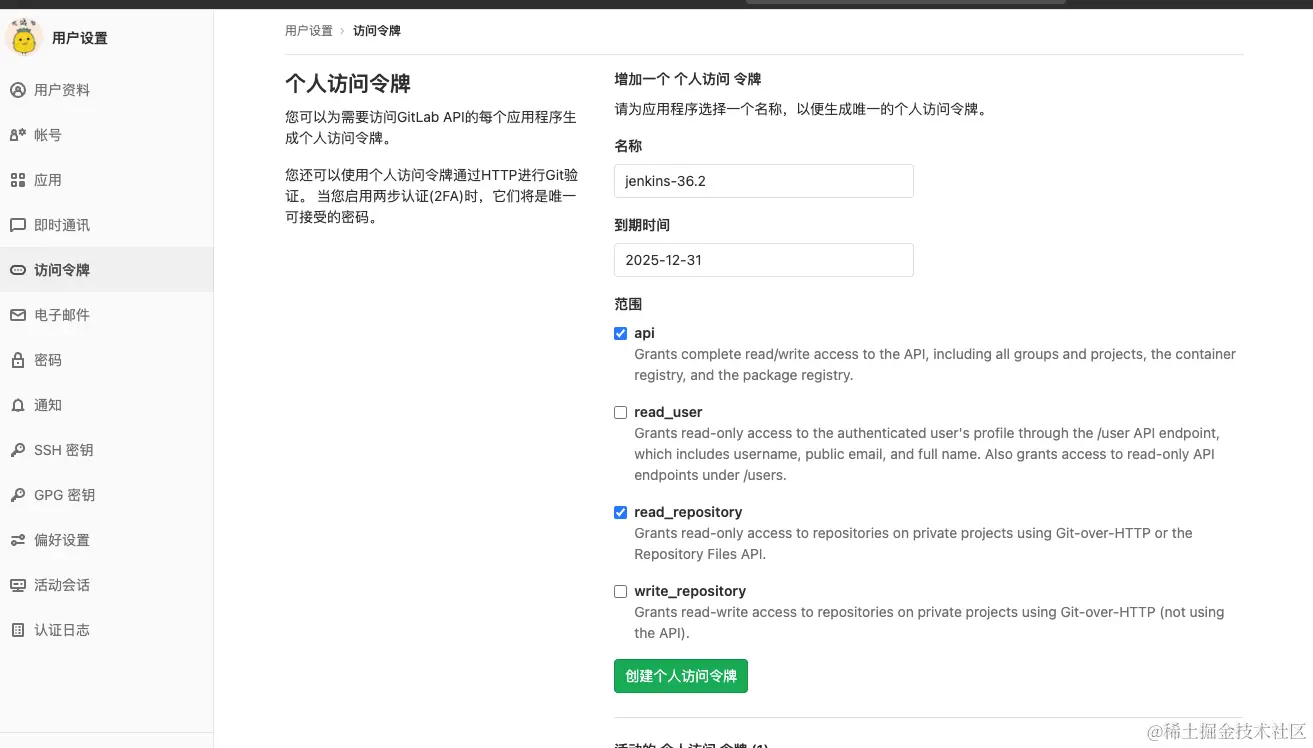Image resolution: width=1313 pixels, height=748 pixels.
Task: Click the 即时通讯 chat bubble icon
Action: pos(18,225)
